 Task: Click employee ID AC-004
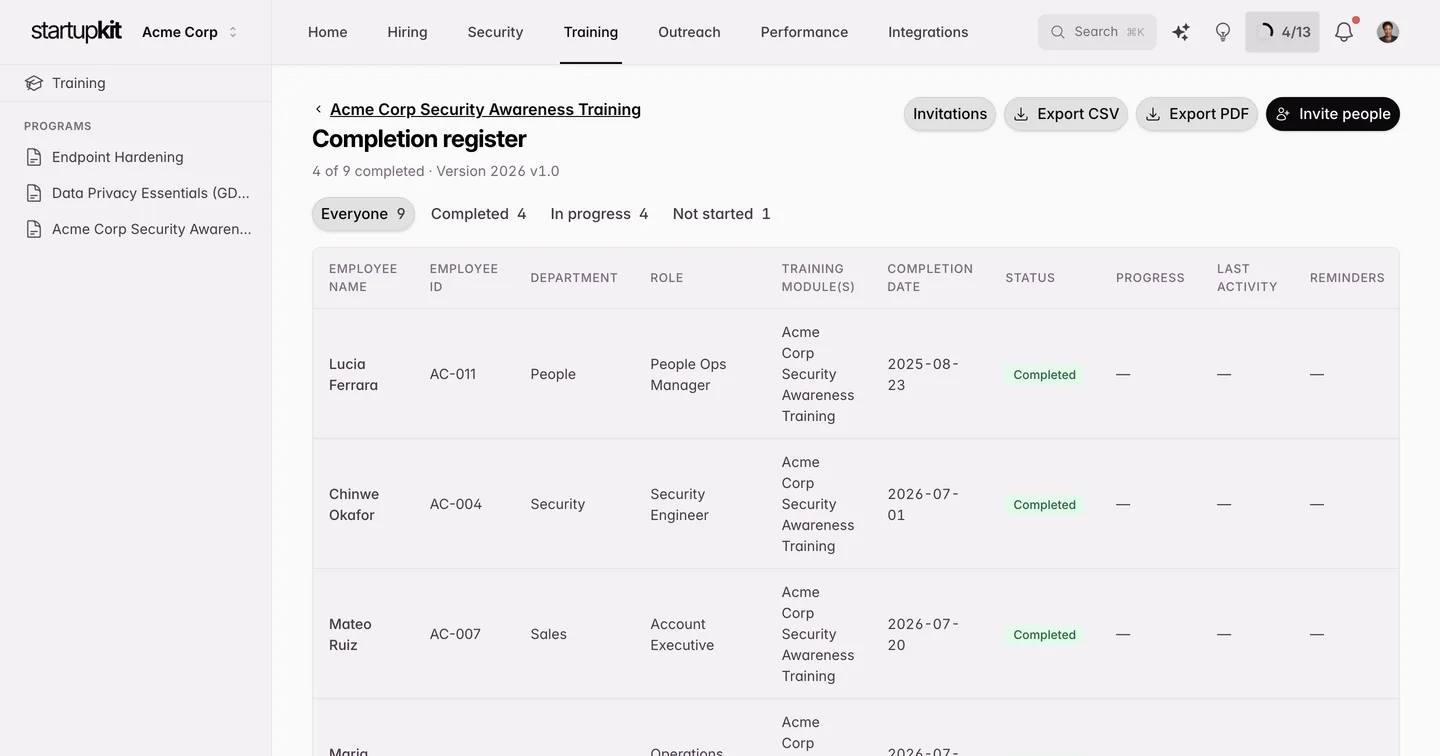456,504
